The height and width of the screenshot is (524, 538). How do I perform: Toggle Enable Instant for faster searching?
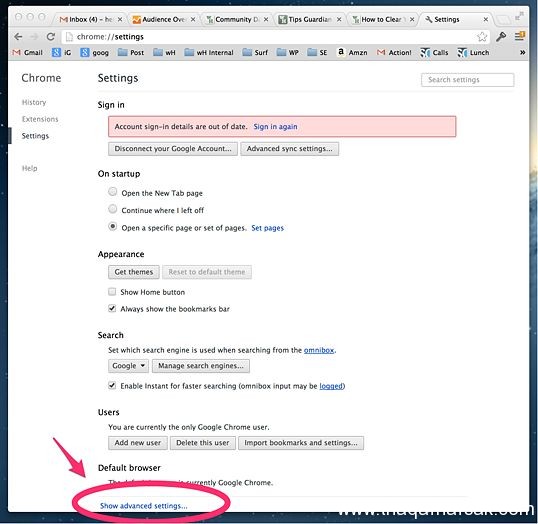click(x=112, y=385)
